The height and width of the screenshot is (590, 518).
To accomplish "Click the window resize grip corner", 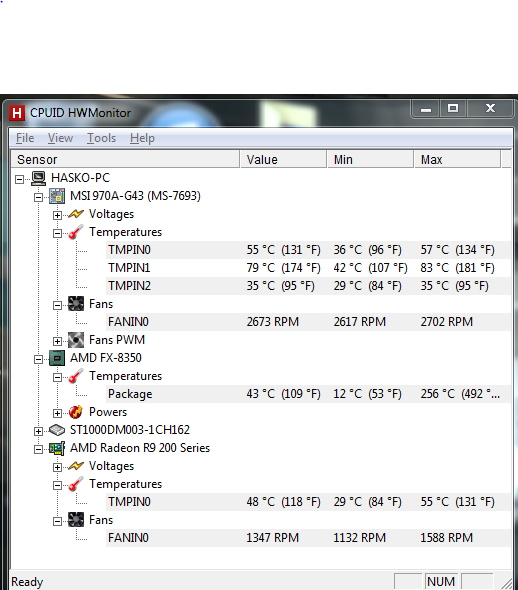I will click(x=506, y=583).
